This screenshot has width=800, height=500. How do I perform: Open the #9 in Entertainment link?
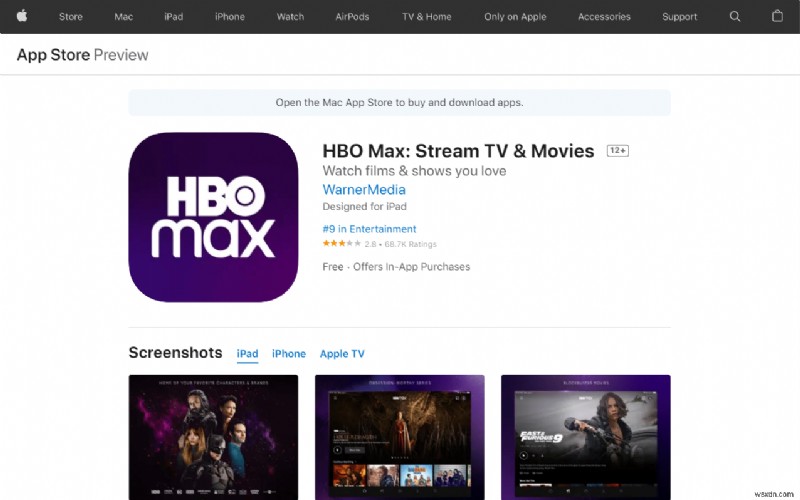(x=369, y=229)
